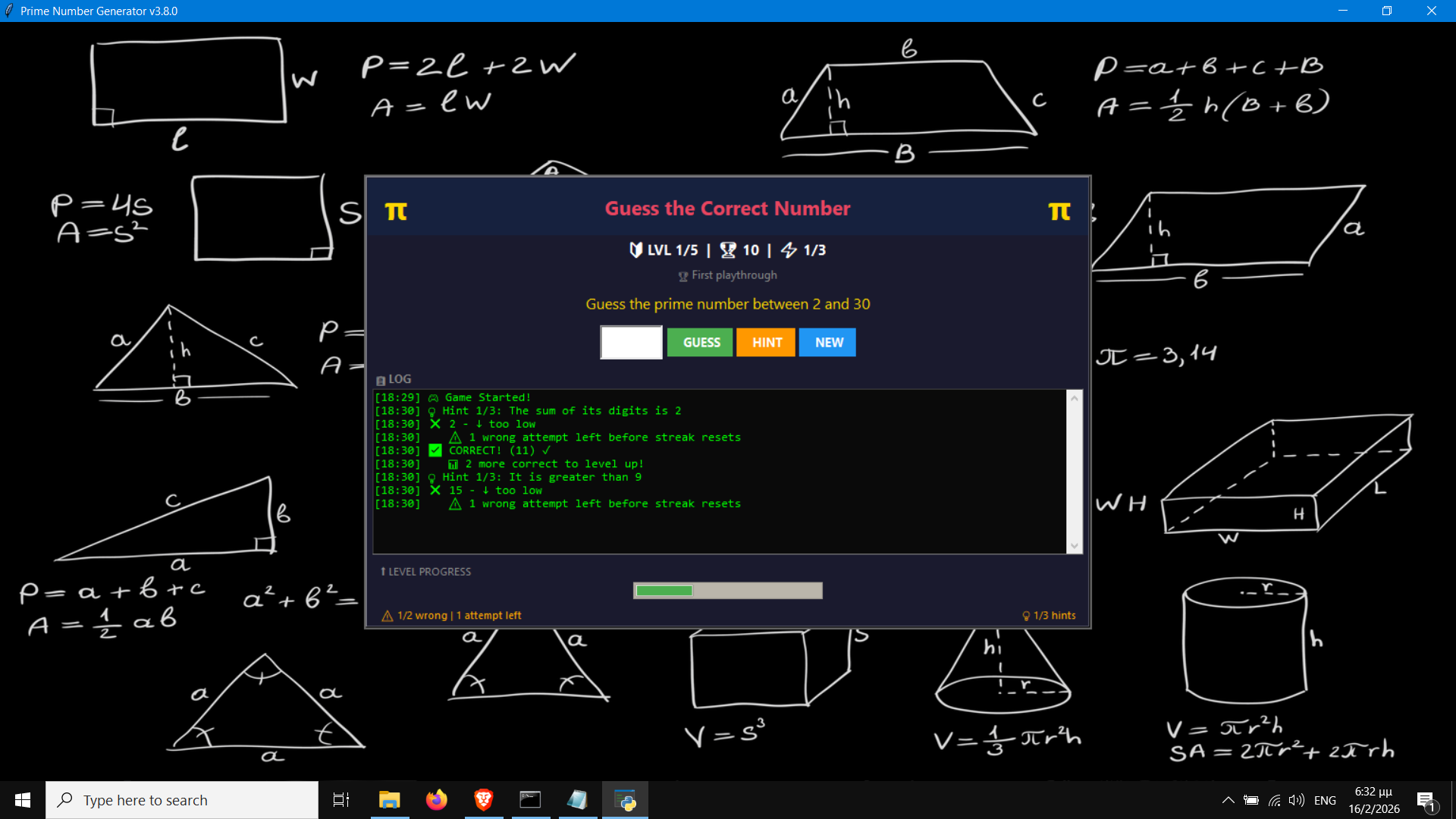Viewport: 1456px width, 819px height.
Task: Start a NEW game
Action: 827,343
